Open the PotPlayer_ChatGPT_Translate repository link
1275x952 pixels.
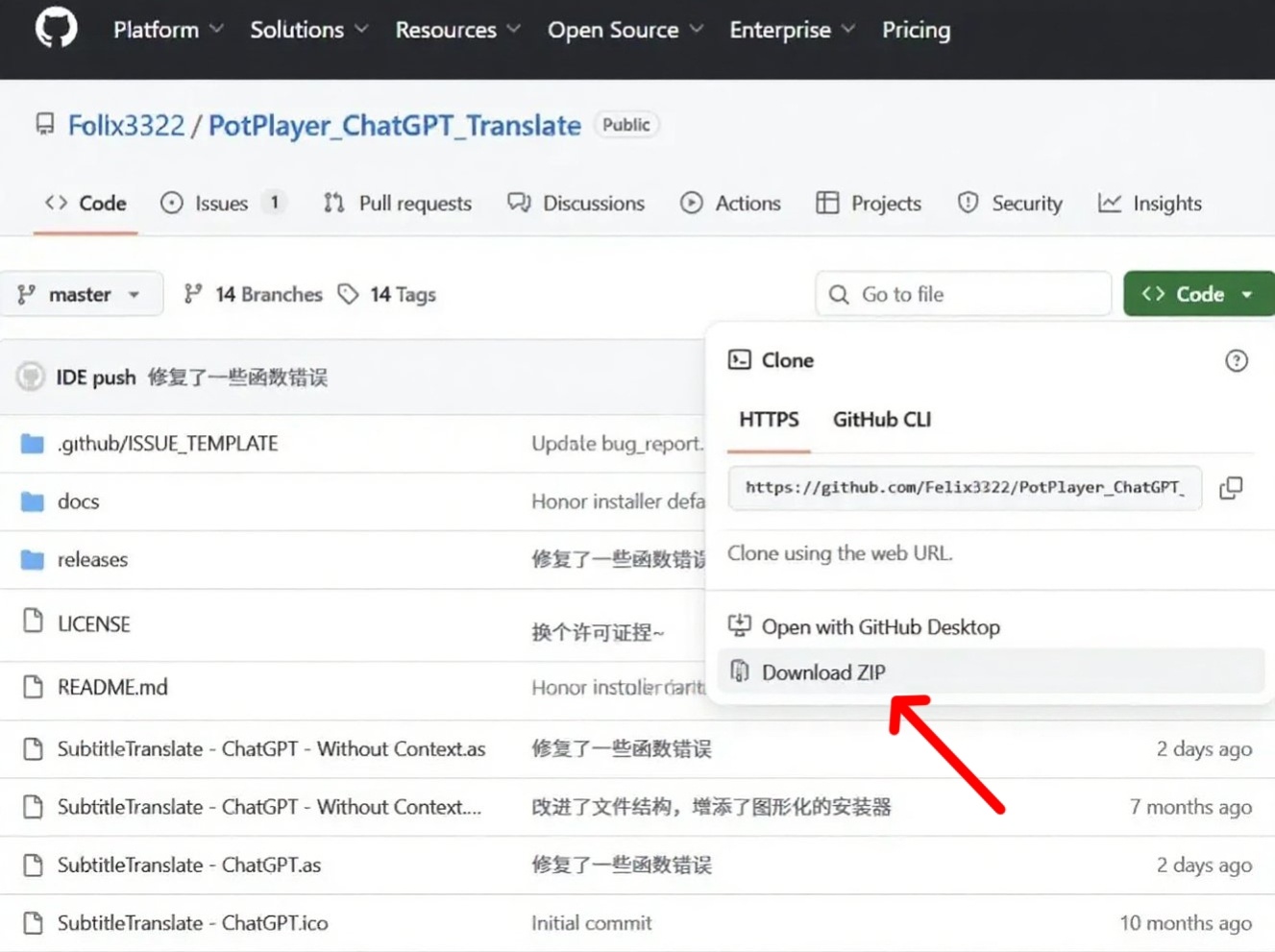point(395,126)
